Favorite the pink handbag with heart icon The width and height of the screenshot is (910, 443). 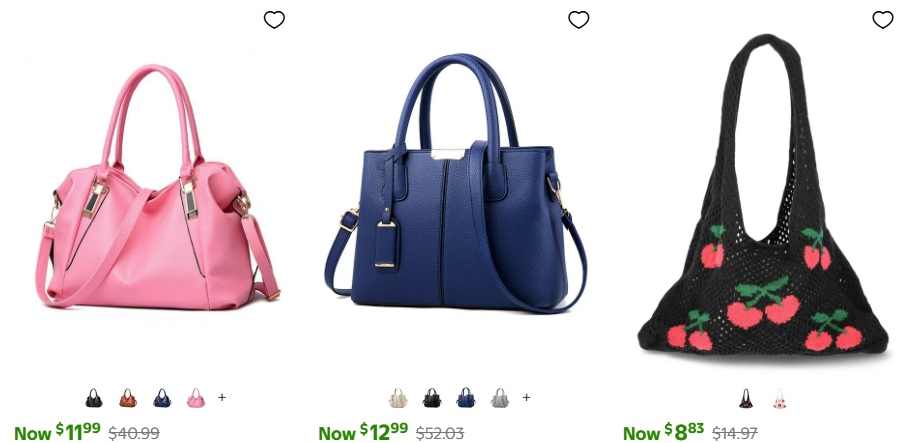[x=274, y=20]
